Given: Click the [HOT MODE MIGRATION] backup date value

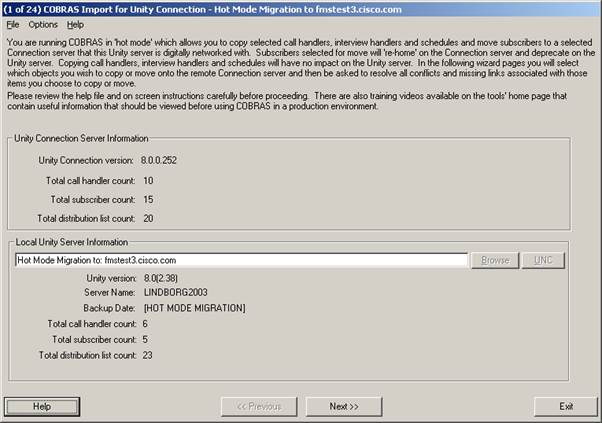Looking at the screenshot, I should (195, 308).
